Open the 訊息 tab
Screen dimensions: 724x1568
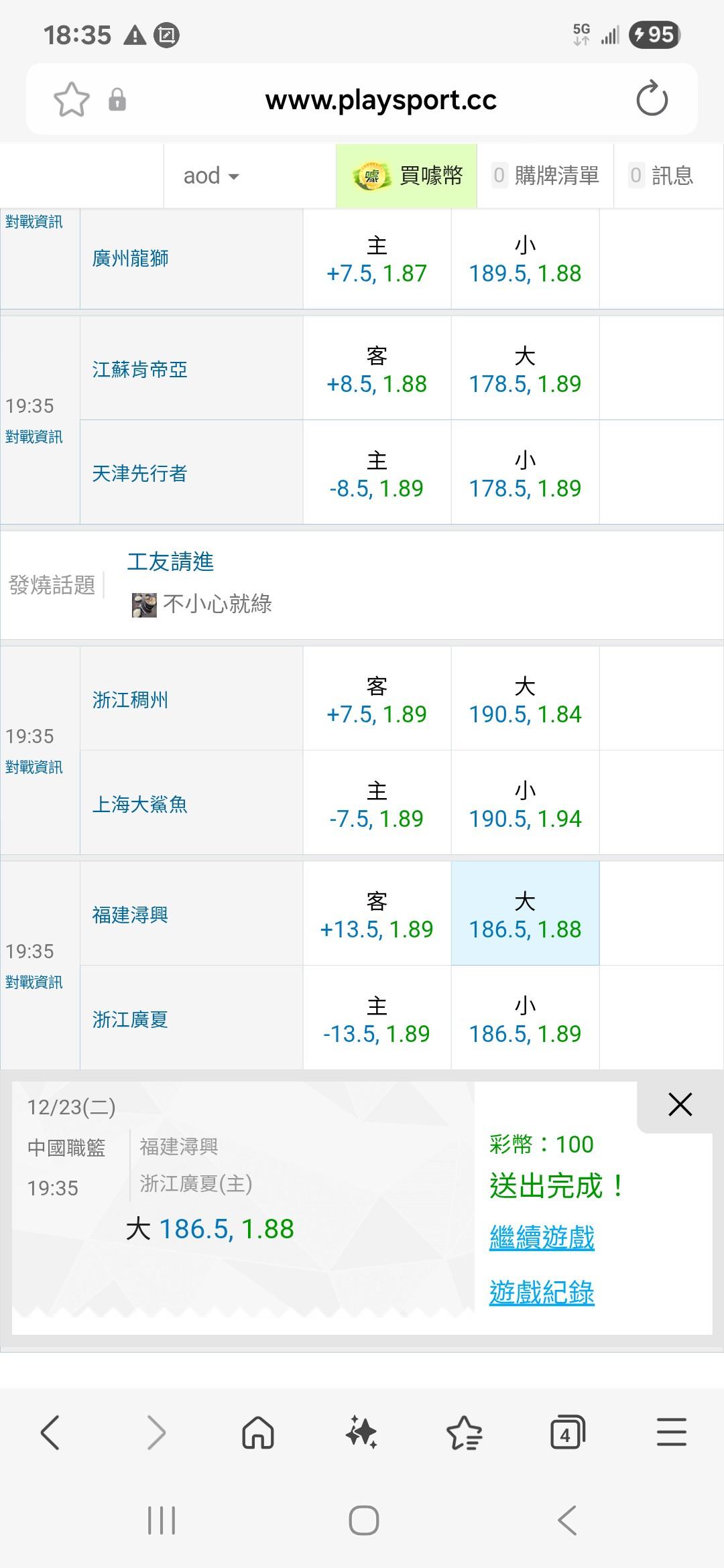(x=662, y=176)
